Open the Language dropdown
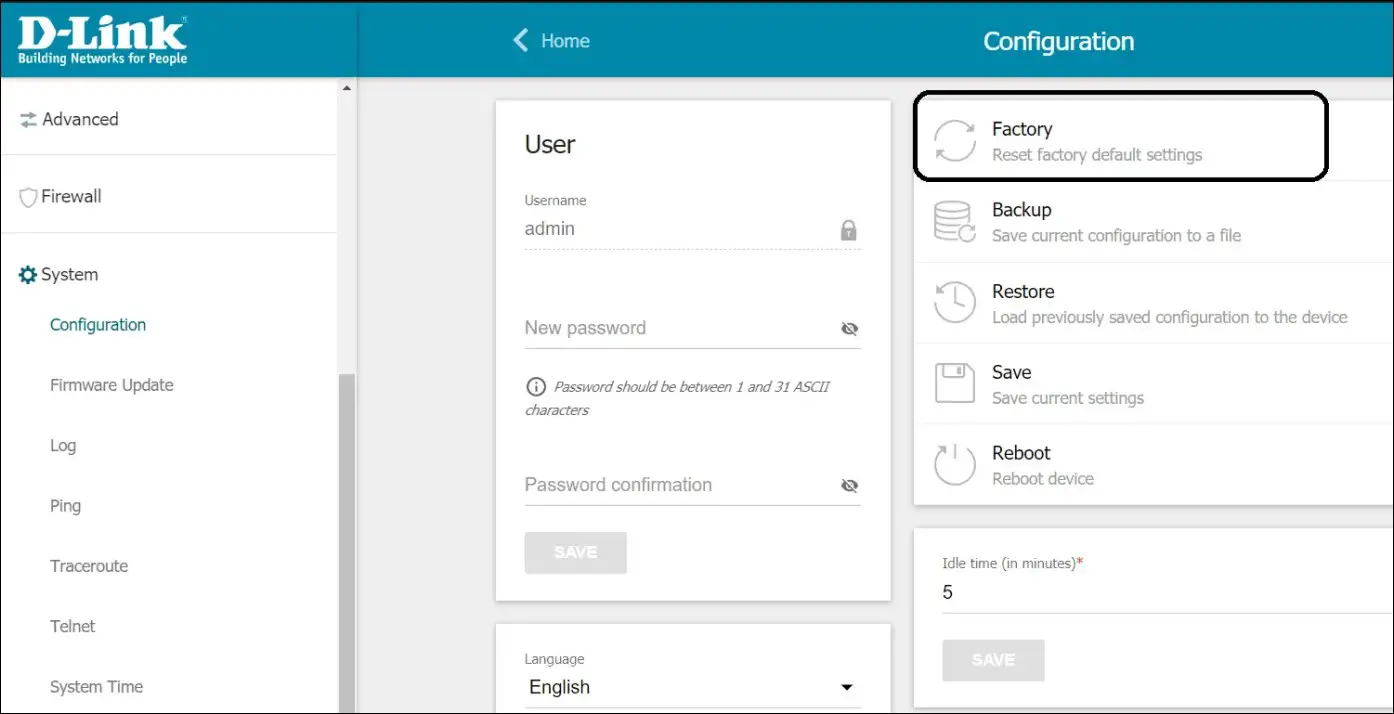1394x714 pixels. pyautogui.click(x=692, y=687)
